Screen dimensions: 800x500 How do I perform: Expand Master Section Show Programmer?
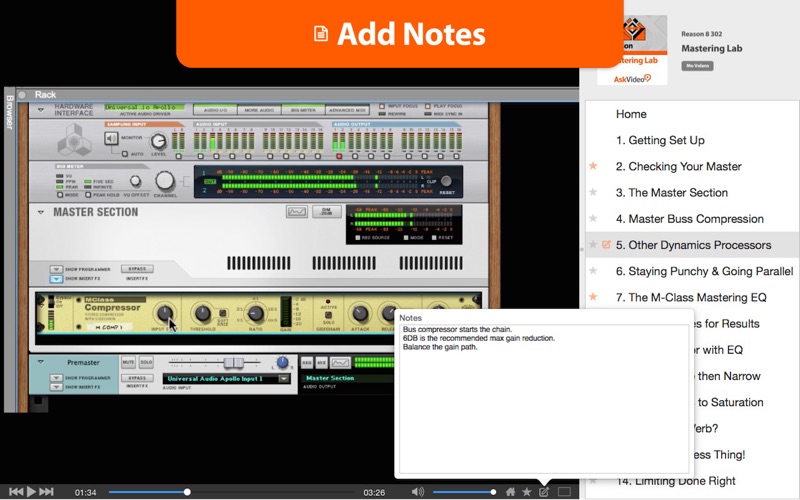[56, 269]
